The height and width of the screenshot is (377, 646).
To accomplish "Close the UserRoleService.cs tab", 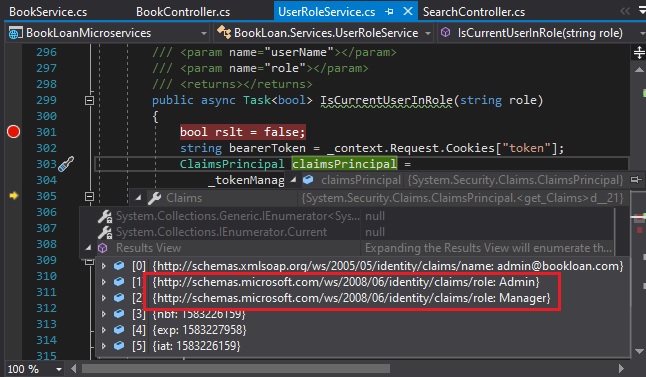I will 408,11.
